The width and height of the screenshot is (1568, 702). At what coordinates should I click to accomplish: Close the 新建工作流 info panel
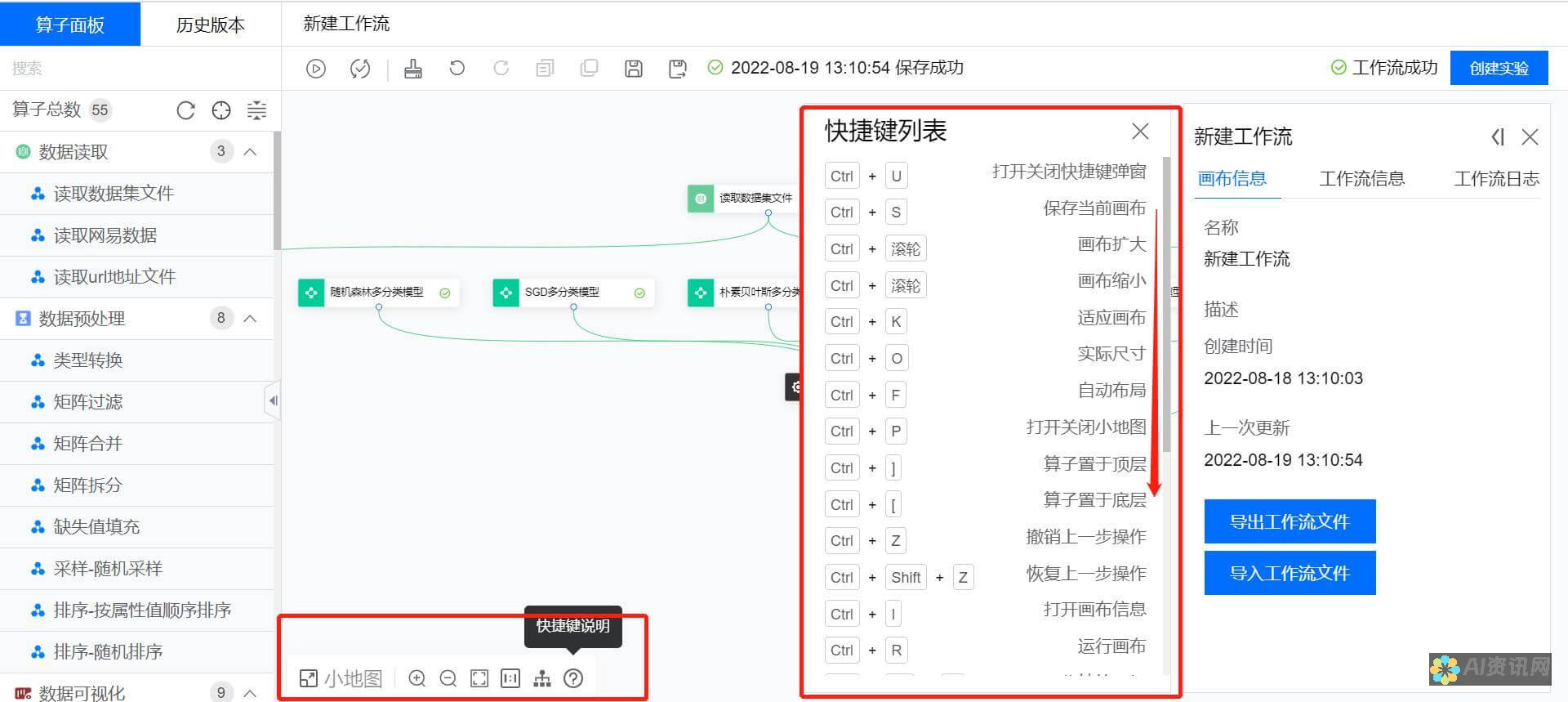(x=1530, y=137)
